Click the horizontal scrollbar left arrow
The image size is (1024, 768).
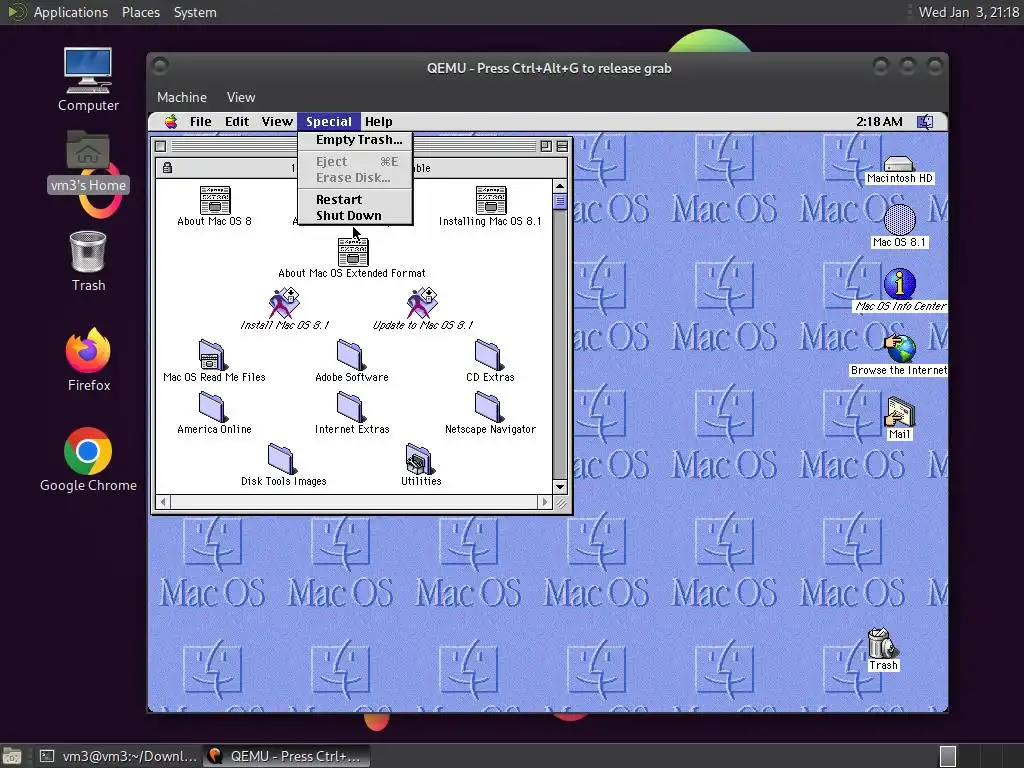163,502
